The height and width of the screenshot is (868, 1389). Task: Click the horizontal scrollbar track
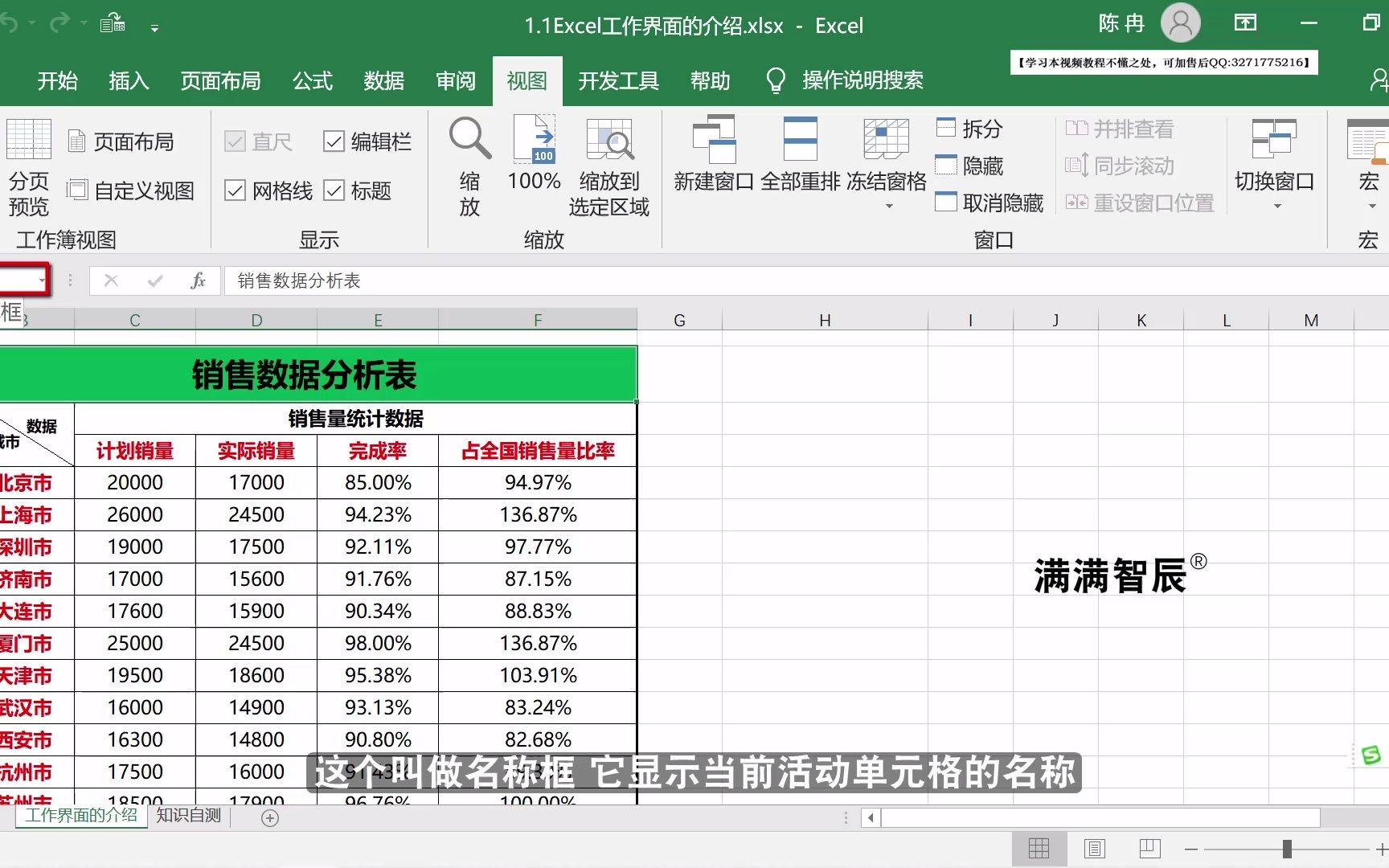(1100, 818)
